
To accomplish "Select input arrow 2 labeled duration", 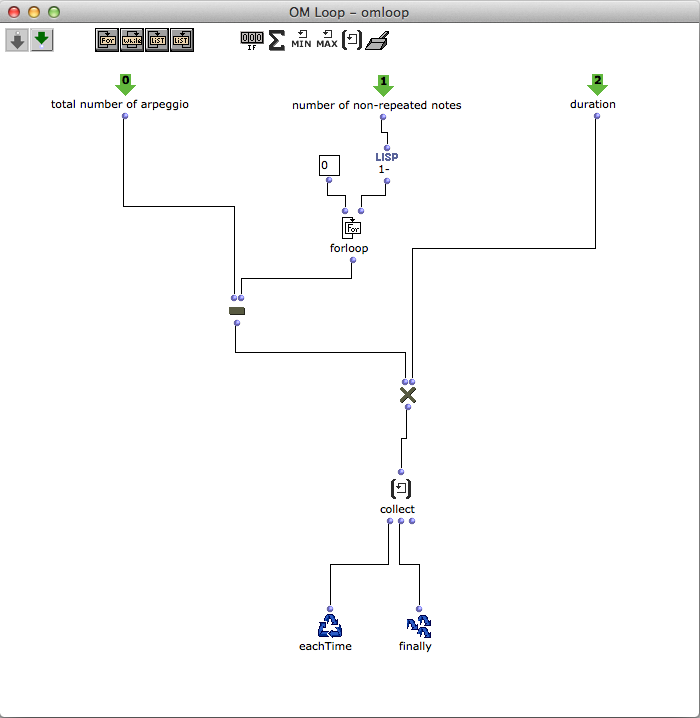I will coord(597,85).
